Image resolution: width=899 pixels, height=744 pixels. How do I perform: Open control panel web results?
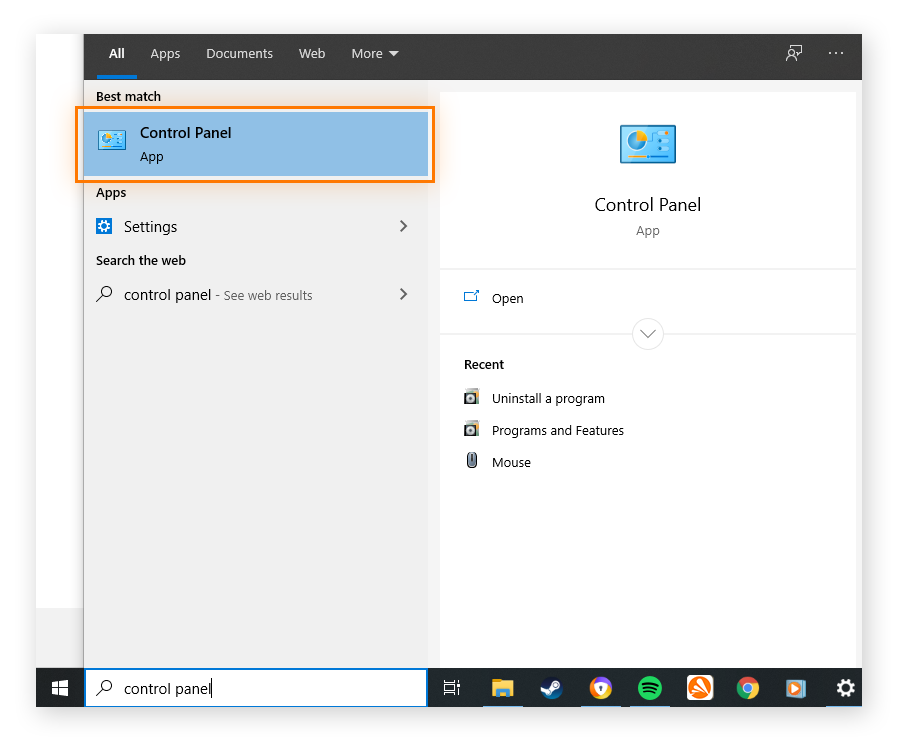tap(256, 295)
